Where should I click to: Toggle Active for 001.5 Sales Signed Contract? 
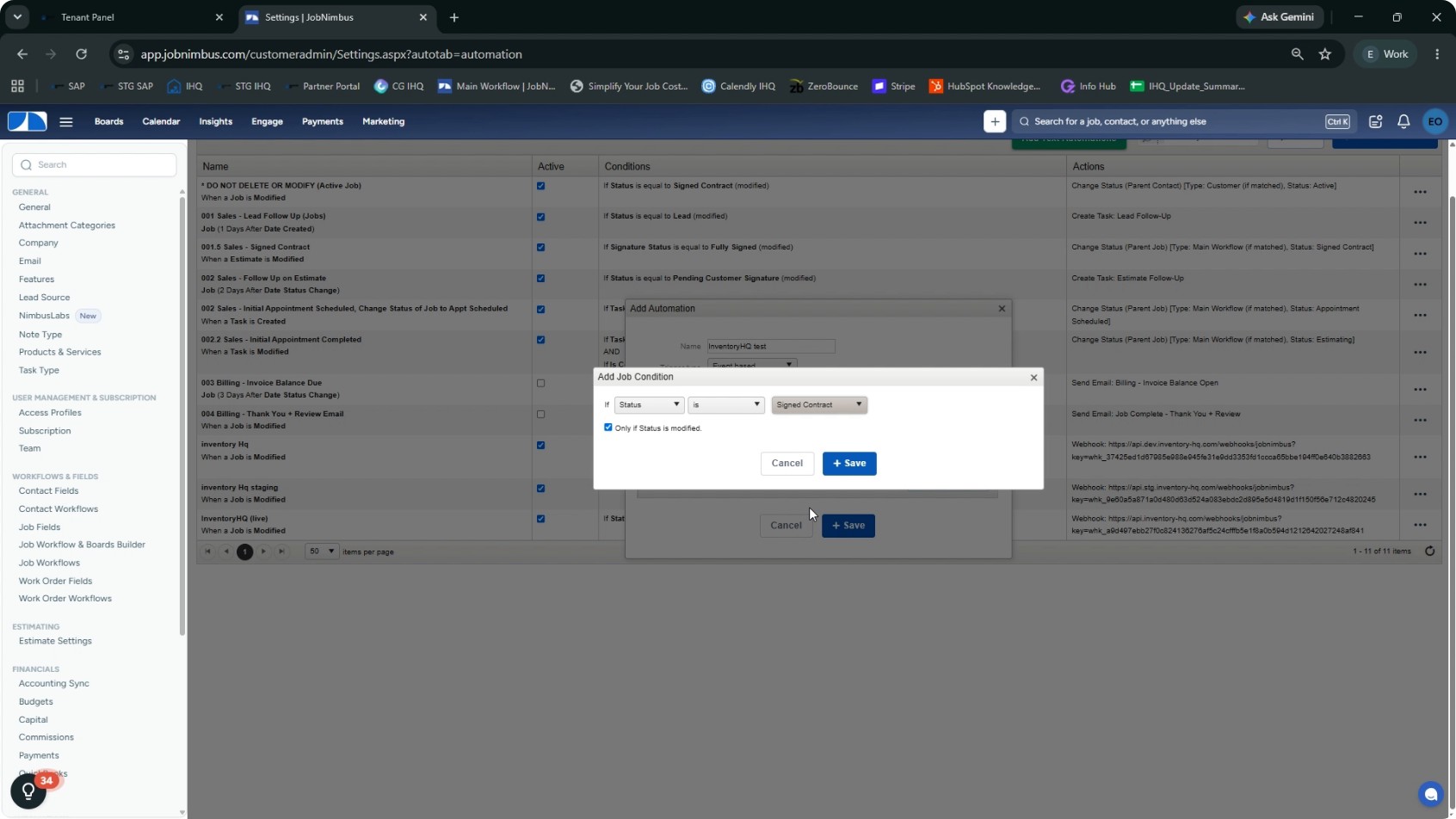click(x=540, y=248)
